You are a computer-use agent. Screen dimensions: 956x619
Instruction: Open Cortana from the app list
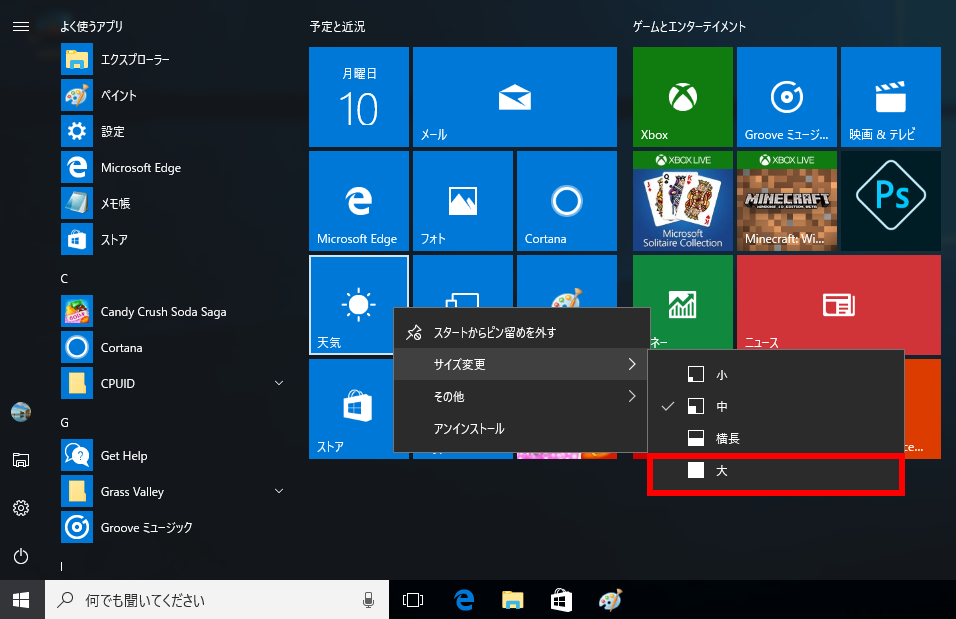click(x=174, y=348)
